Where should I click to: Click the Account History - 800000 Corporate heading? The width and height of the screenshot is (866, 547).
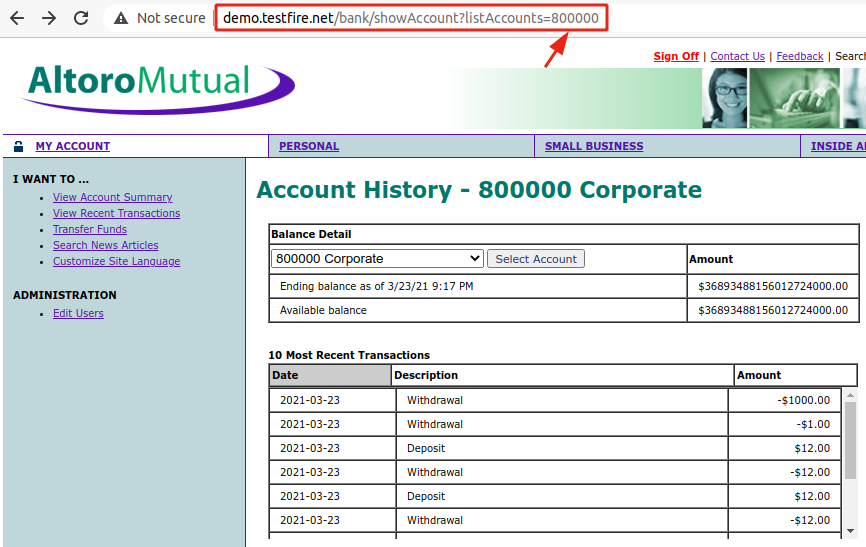479,190
